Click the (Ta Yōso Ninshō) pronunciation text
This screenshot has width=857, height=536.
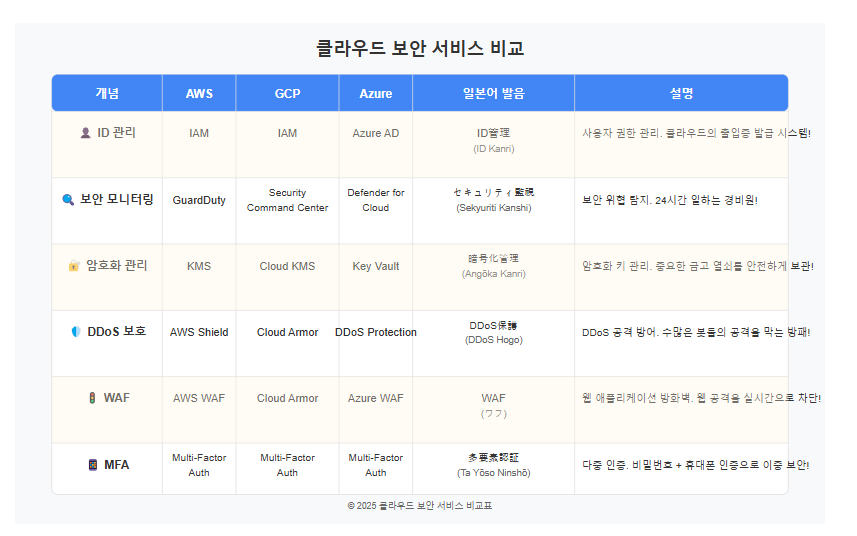tap(494, 473)
